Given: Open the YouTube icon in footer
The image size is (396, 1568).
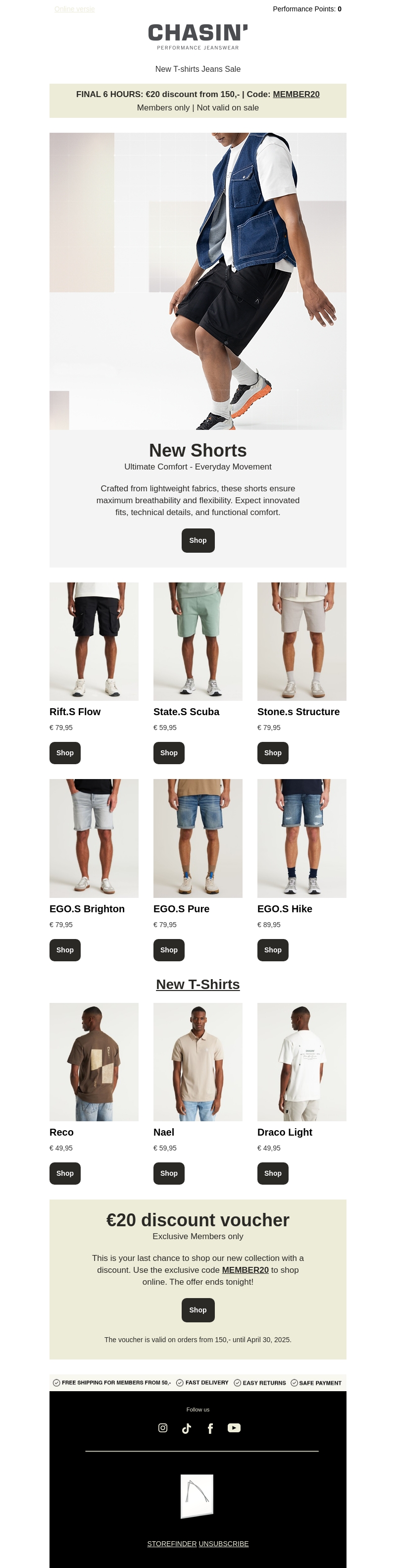Looking at the screenshot, I should tap(234, 1427).
